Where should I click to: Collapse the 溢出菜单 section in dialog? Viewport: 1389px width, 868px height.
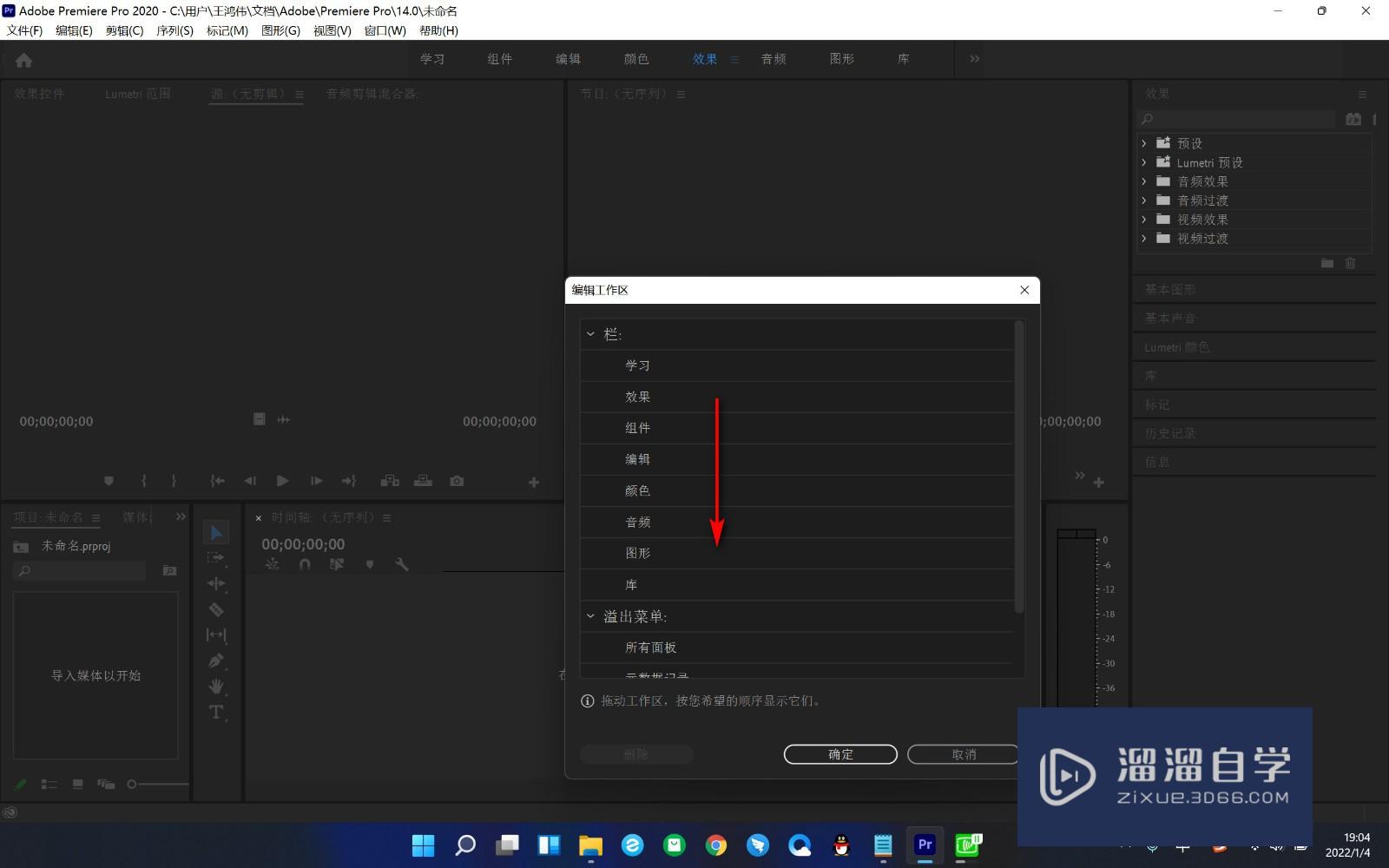(590, 616)
